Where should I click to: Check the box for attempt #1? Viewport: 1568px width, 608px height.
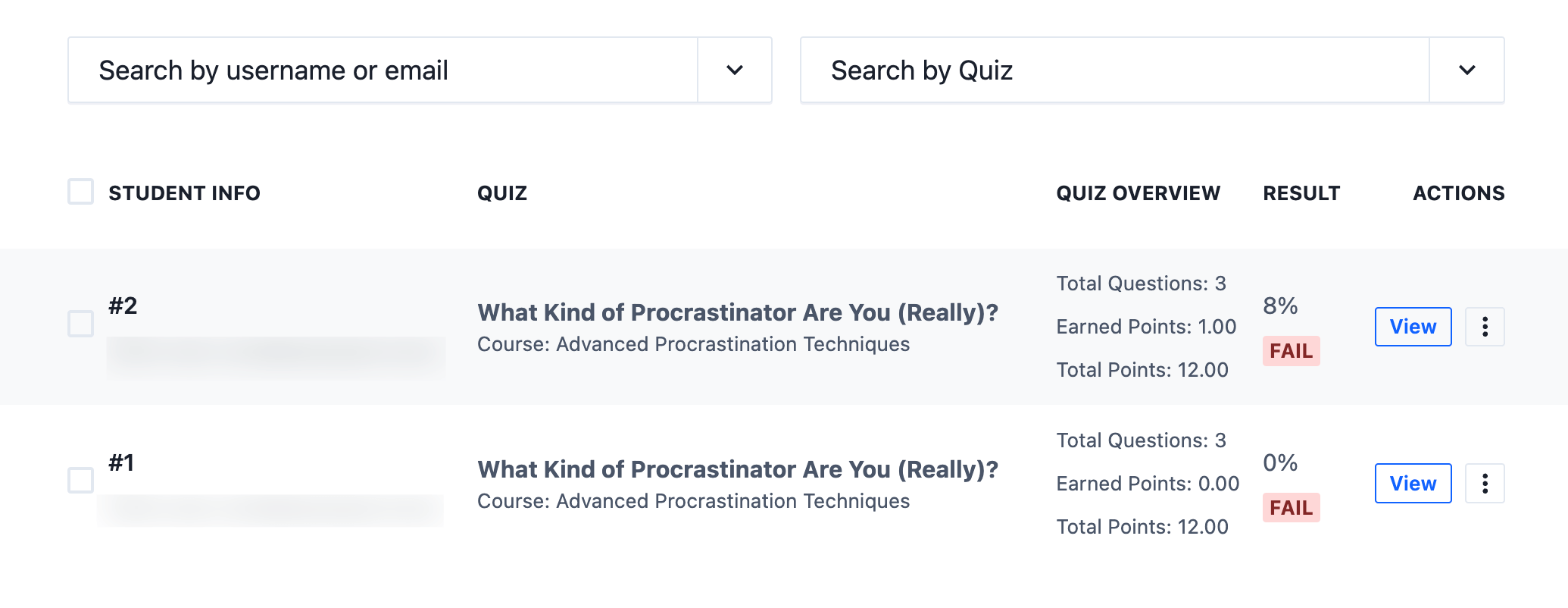coord(81,480)
